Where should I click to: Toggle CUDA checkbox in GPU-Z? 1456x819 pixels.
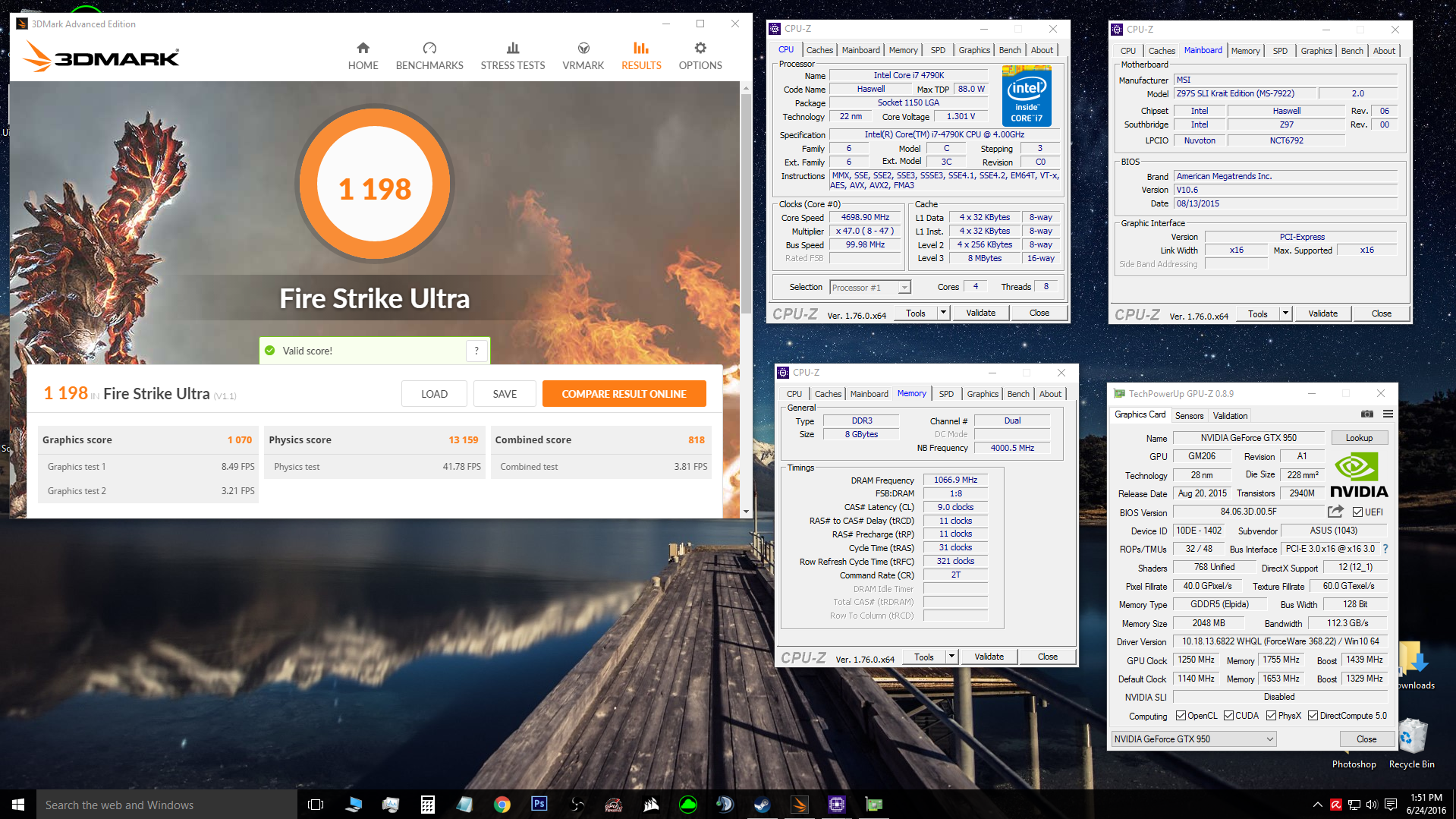pos(1228,716)
